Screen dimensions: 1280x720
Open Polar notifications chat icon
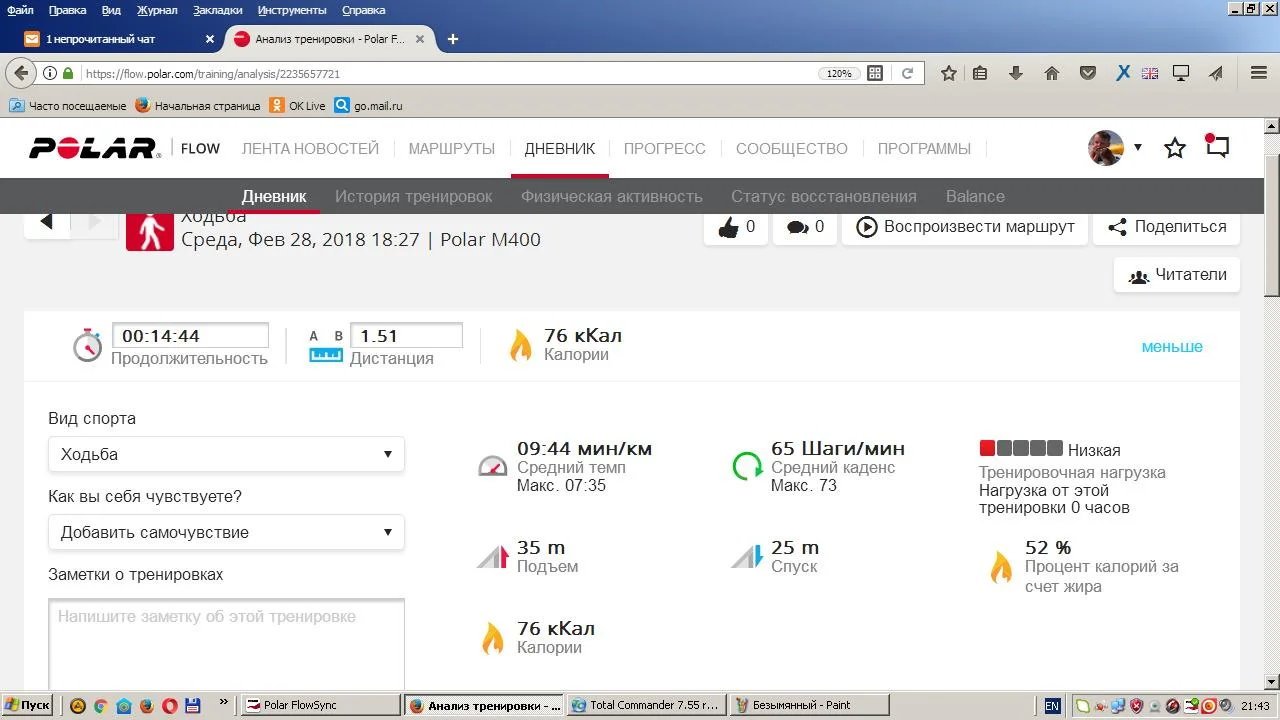coord(1217,146)
